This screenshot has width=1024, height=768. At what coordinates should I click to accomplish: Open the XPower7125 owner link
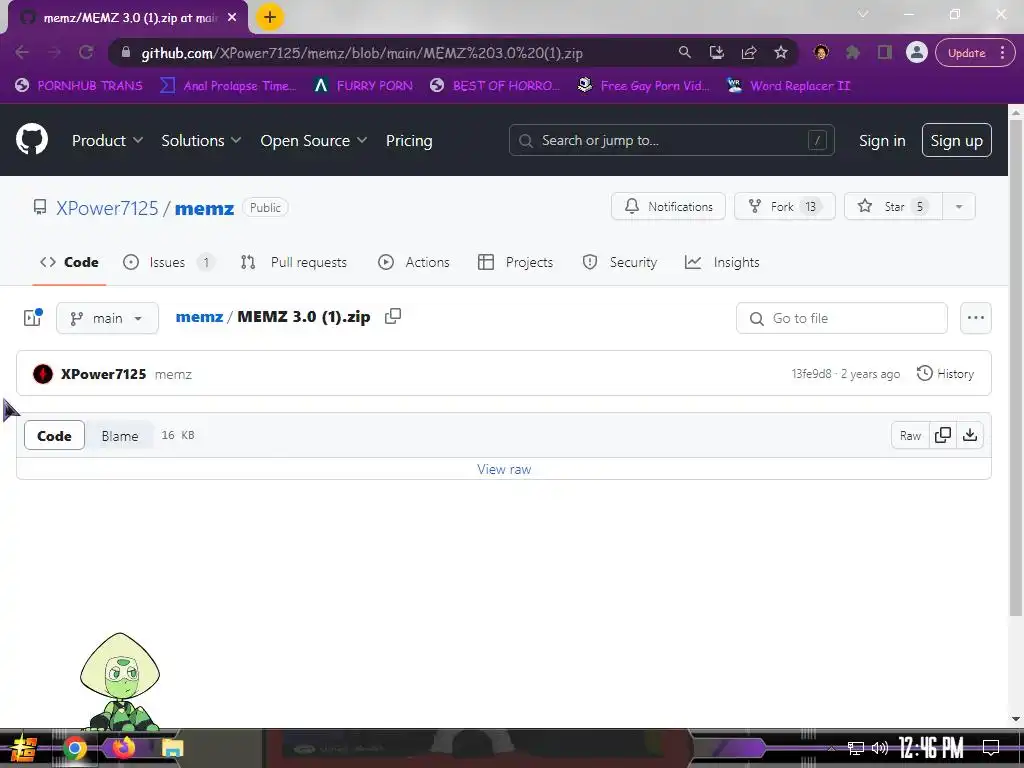pyautogui.click(x=107, y=208)
